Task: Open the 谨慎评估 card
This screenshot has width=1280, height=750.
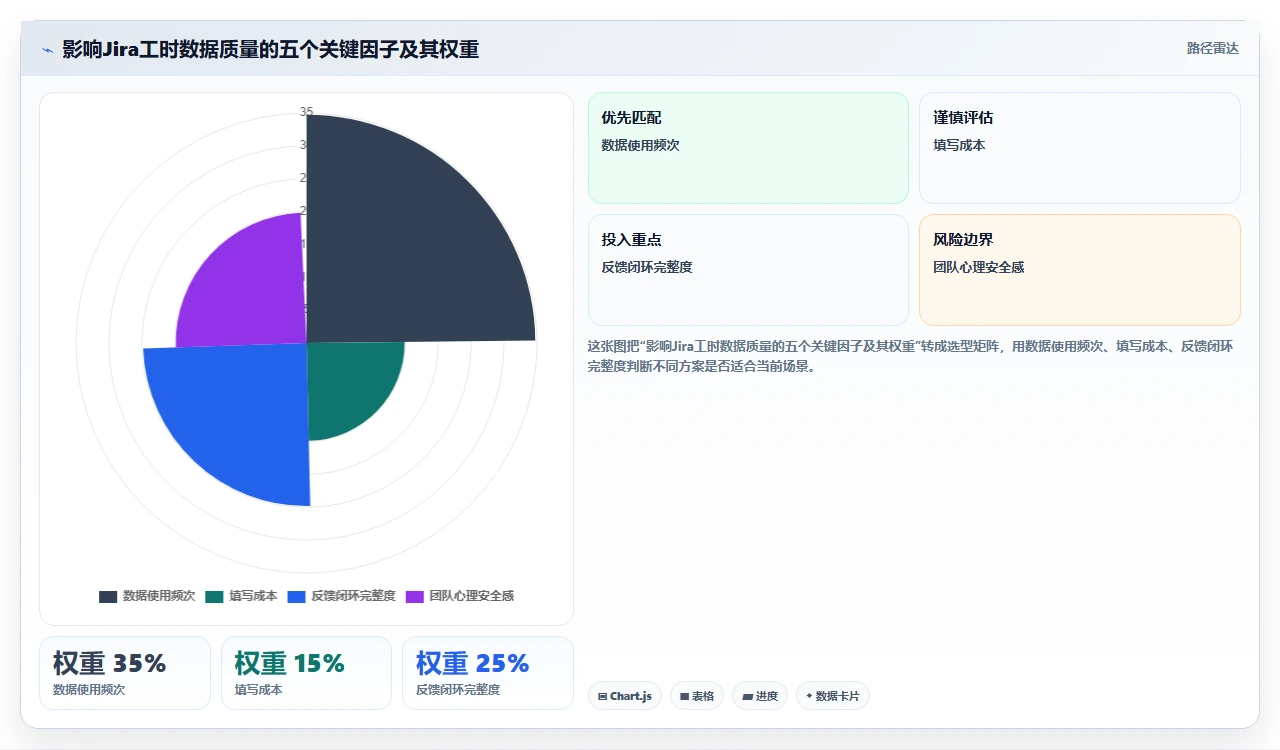Action: 1080,148
